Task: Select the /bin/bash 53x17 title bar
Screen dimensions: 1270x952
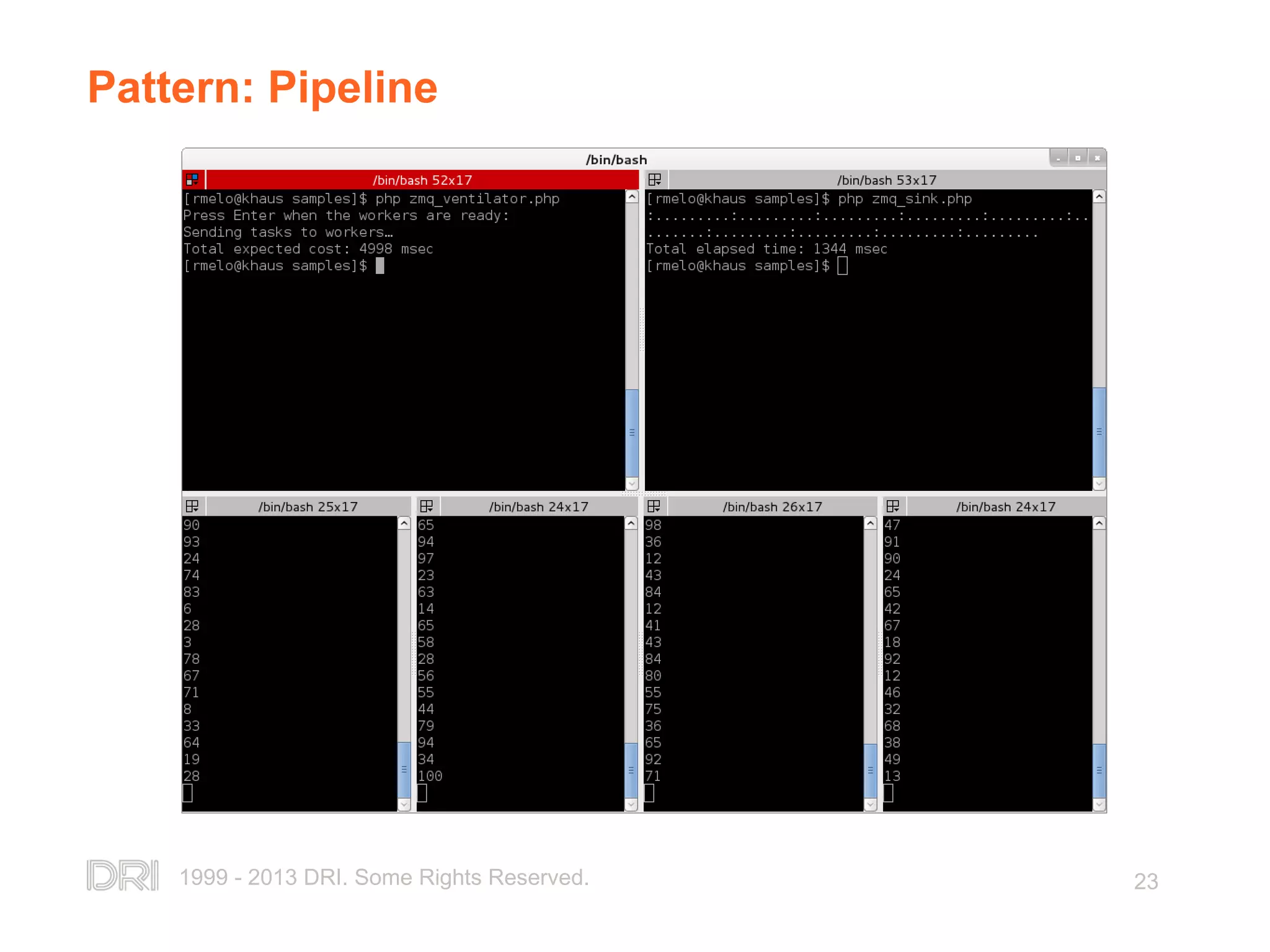Action: click(x=887, y=180)
